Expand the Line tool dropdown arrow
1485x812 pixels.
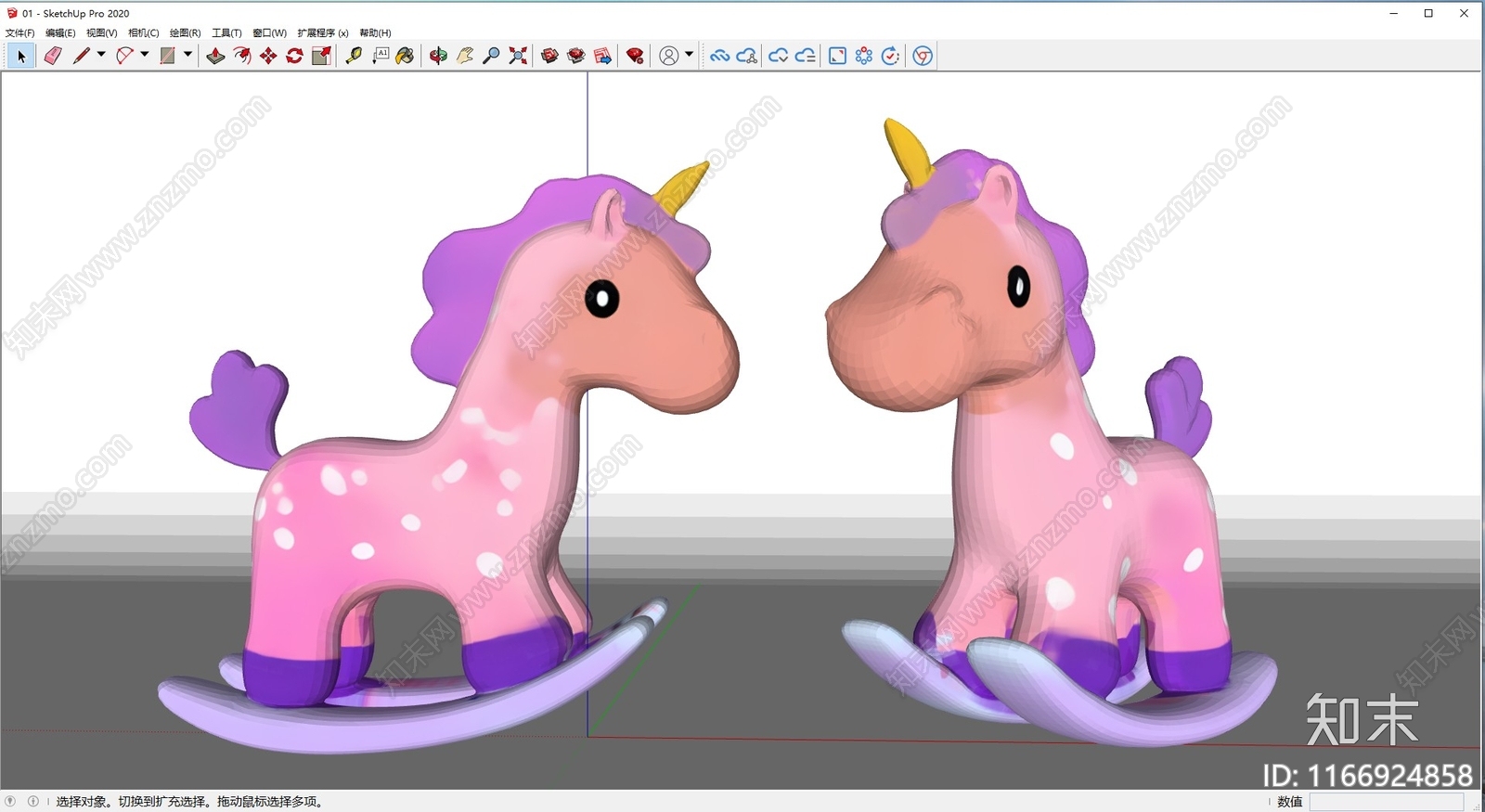coord(101,55)
